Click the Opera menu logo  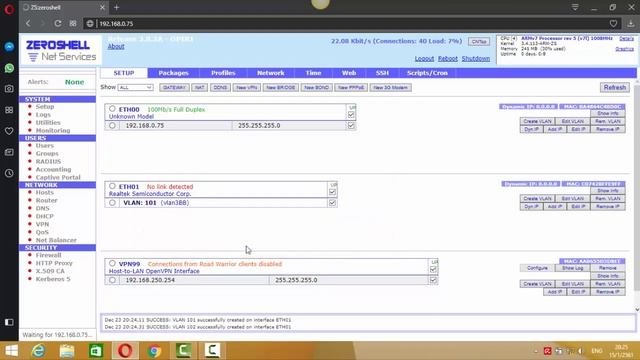pyautogui.click(x=9, y=9)
